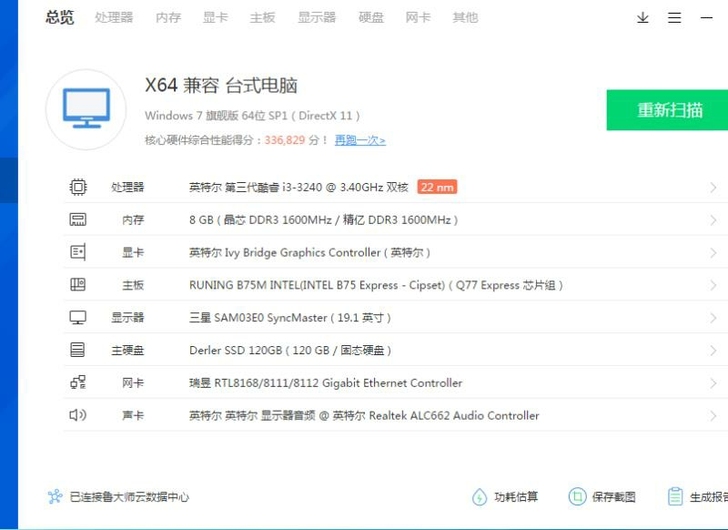
Task: Select the 总览 overview tab
Action: coord(60,18)
